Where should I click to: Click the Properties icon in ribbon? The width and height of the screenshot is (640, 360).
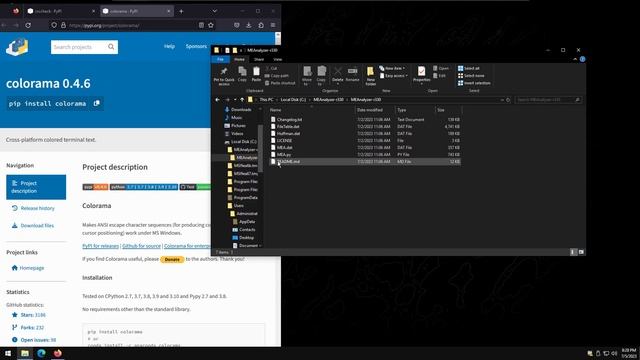pyautogui.click(x=421, y=72)
